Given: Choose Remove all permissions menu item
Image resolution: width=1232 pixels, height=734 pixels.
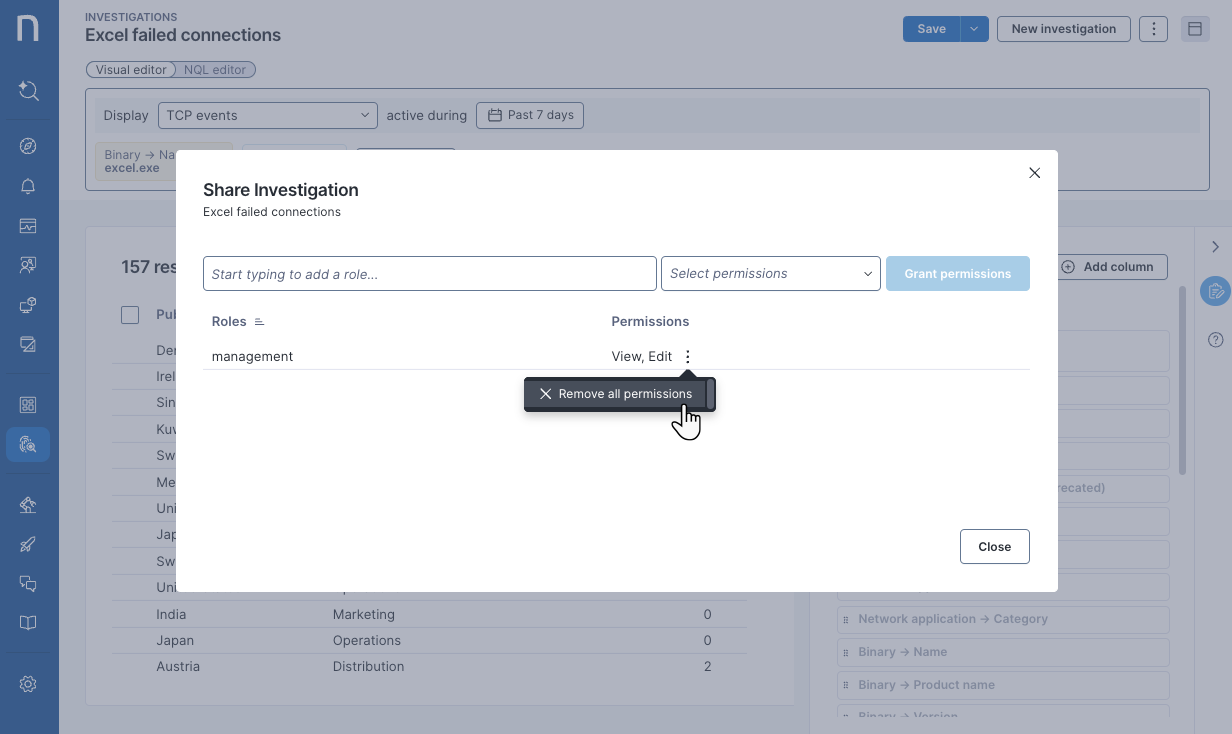Looking at the screenshot, I should (x=616, y=394).
